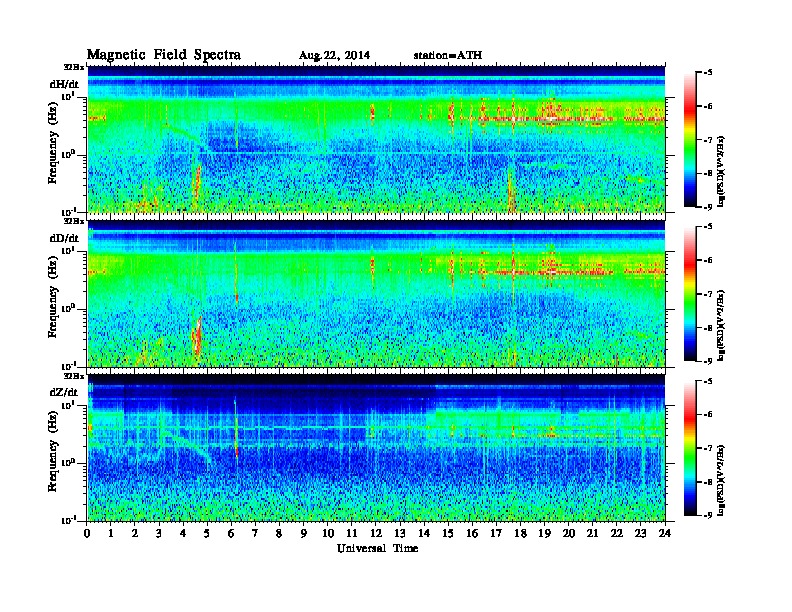Click the '0' hour tick label
Screen dimensions: 792x612
pyautogui.click(x=87, y=533)
